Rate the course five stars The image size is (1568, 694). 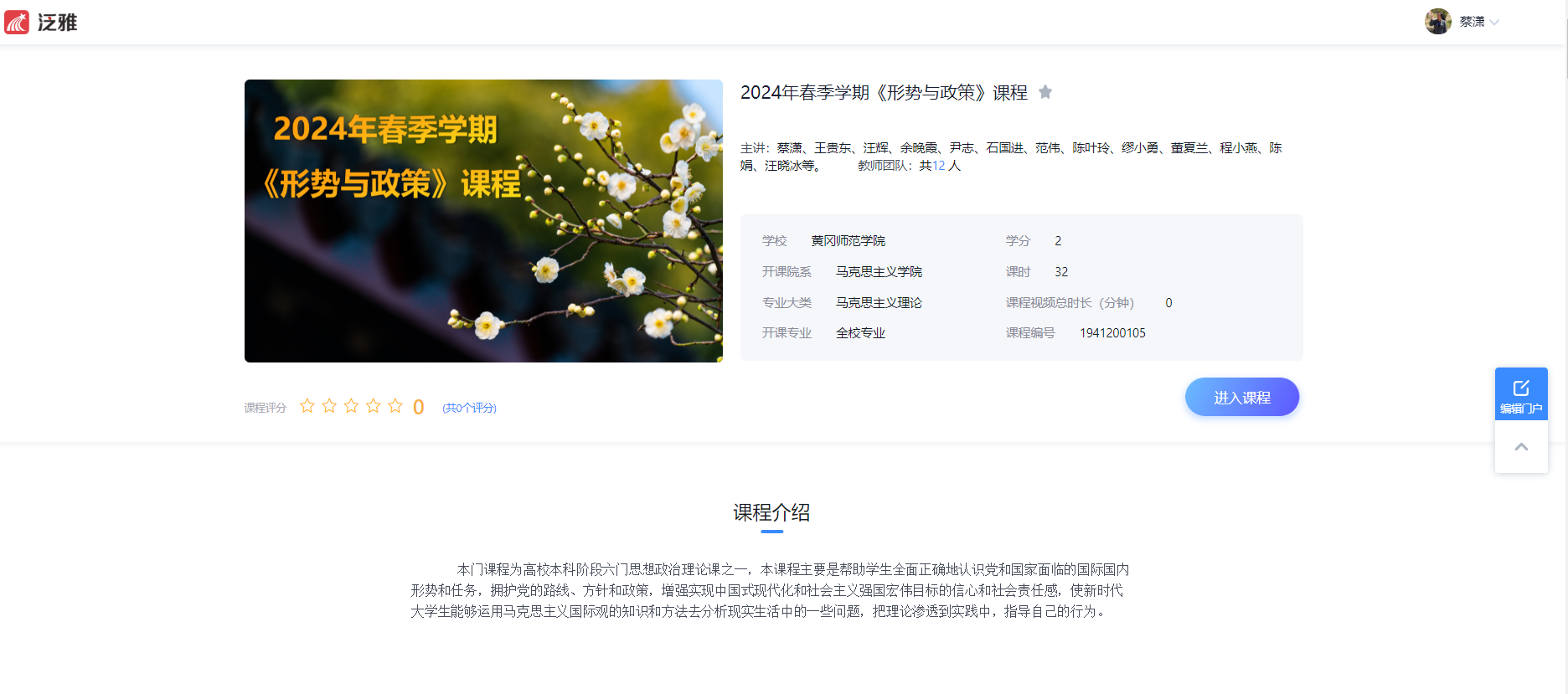point(395,406)
